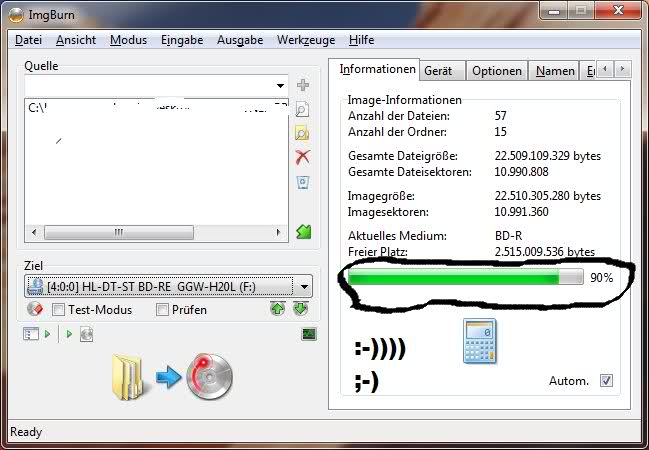Click source list scroll left arrow

[x=34, y=232]
